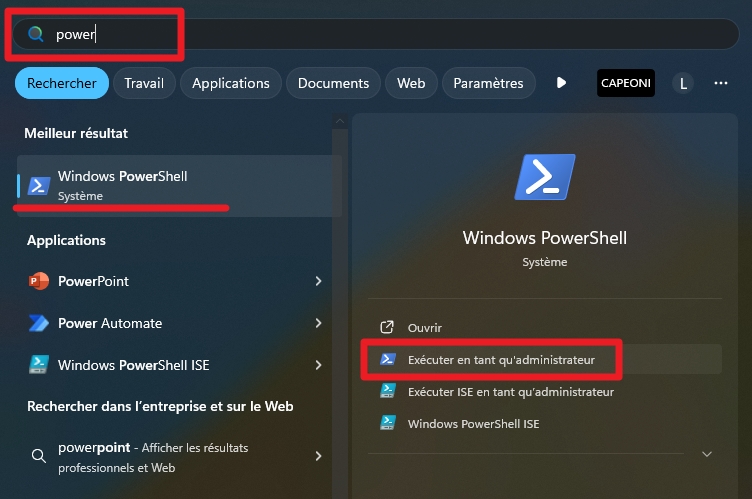The image size is (752, 499).
Task: Open Windows PowerShell best result
Action: [x=179, y=186]
